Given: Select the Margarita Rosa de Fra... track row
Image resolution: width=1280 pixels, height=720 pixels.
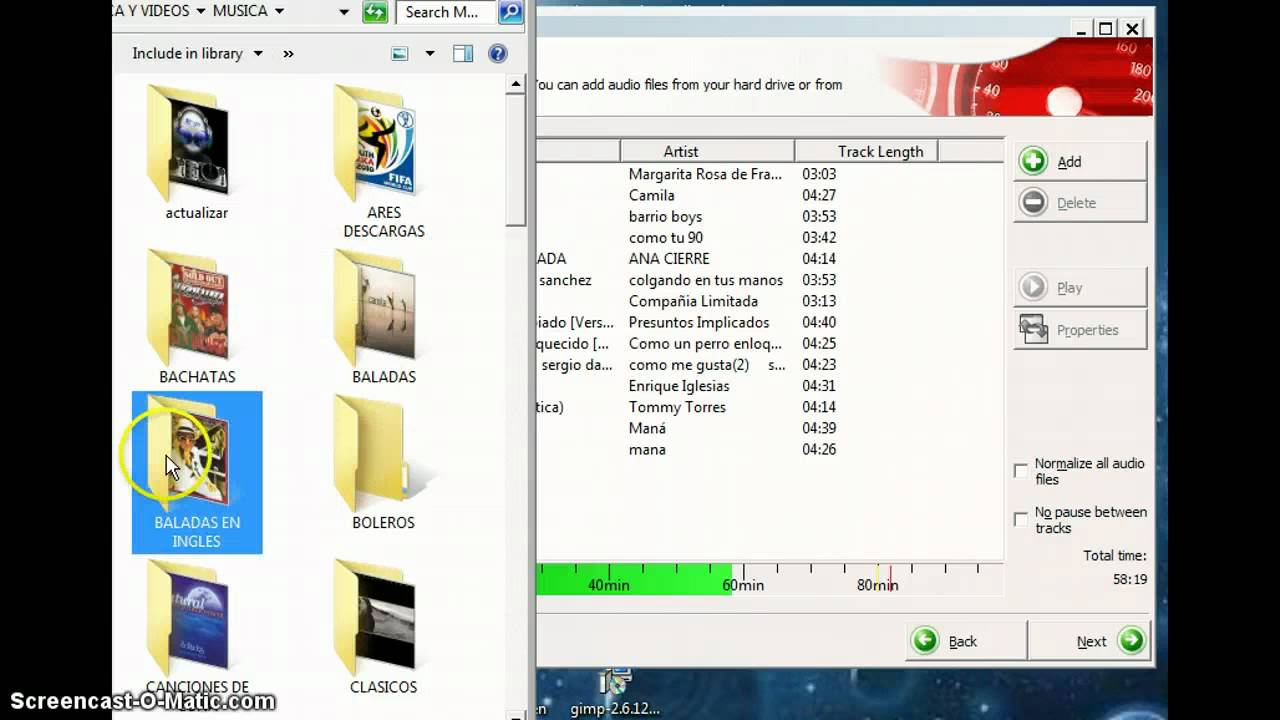Looking at the screenshot, I should 769,174.
